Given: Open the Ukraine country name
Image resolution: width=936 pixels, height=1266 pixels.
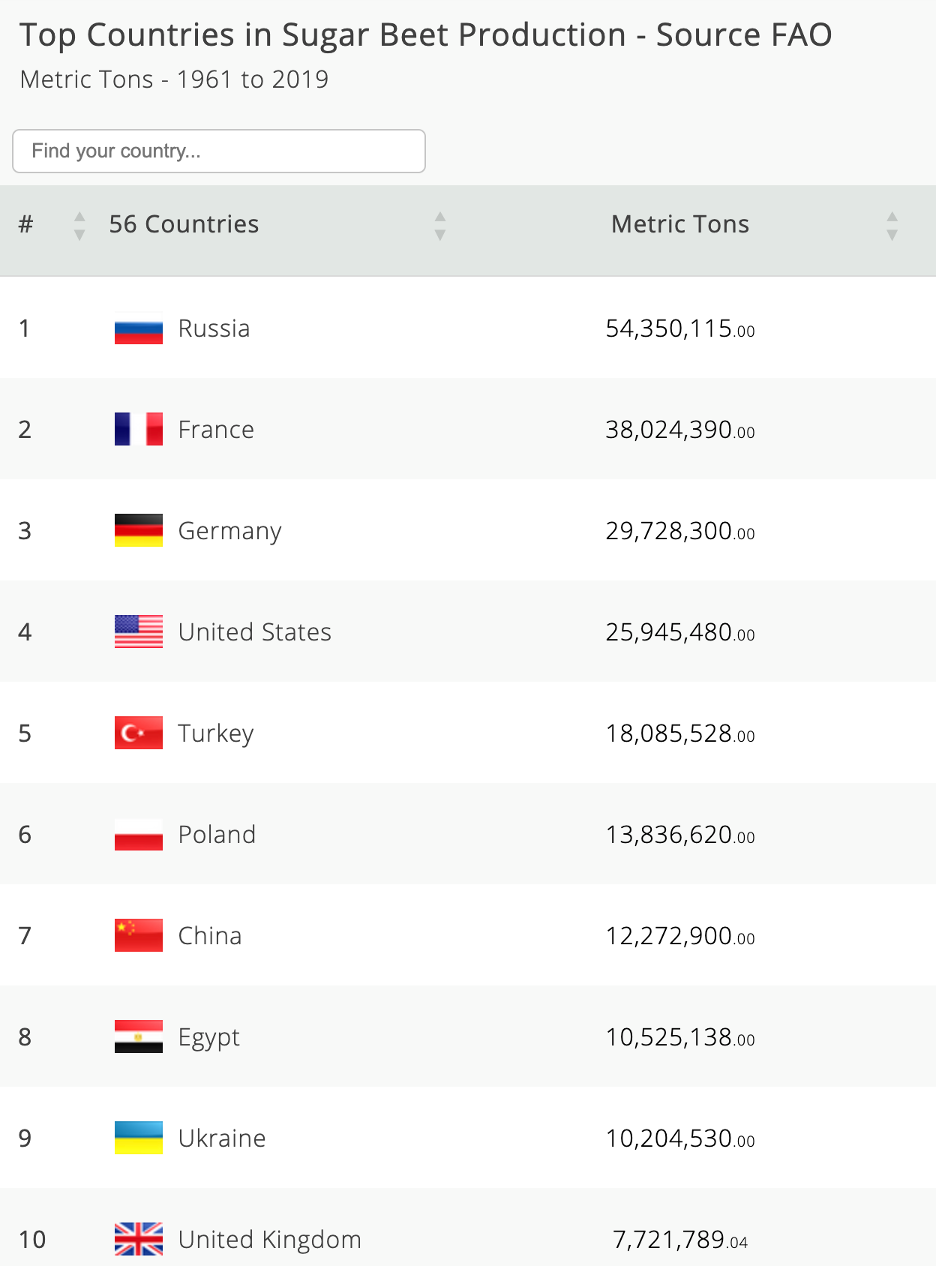Looking at the screenshot, I should [222, 1138].
